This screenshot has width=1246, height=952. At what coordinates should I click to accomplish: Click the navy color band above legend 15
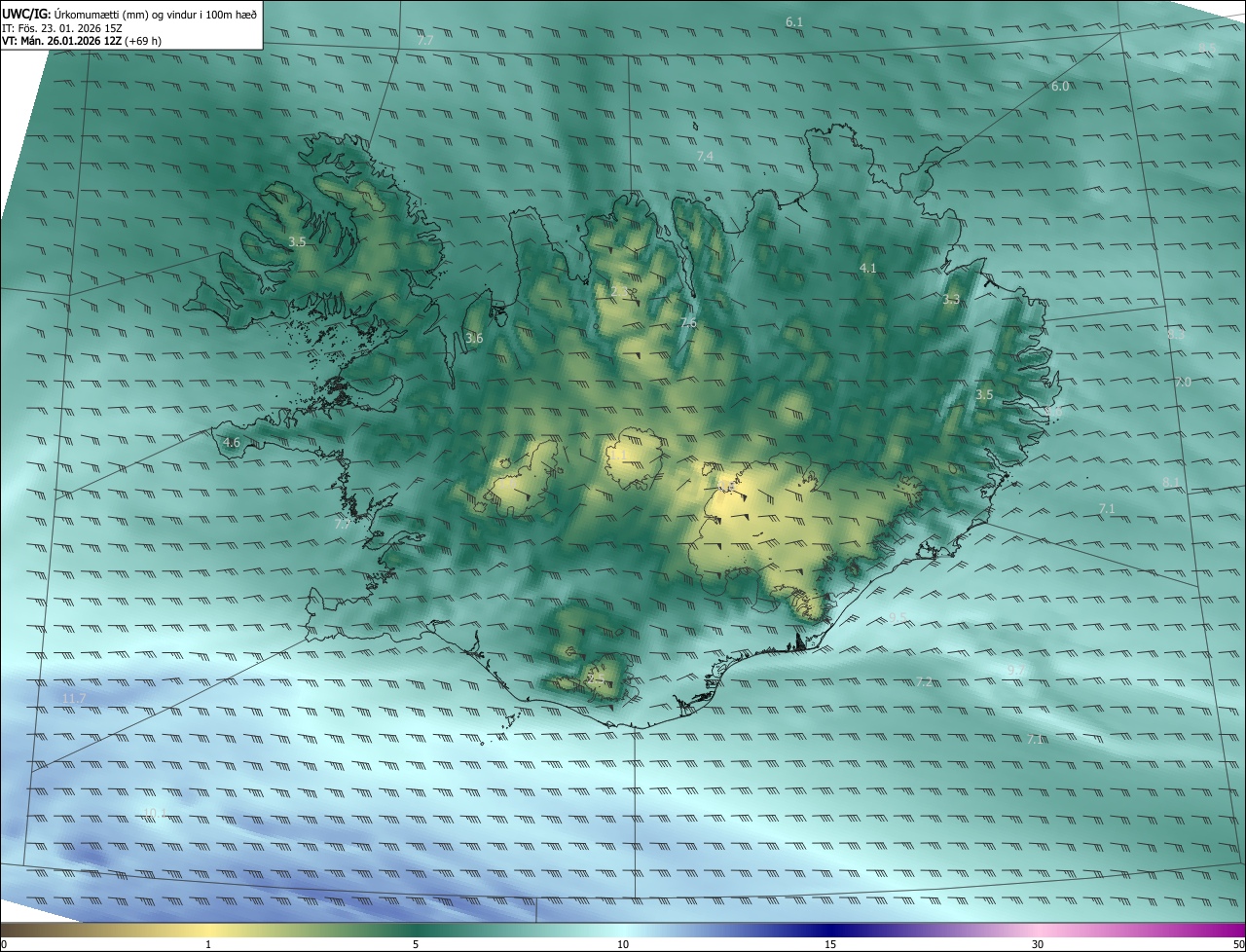[x=830, y=929]
